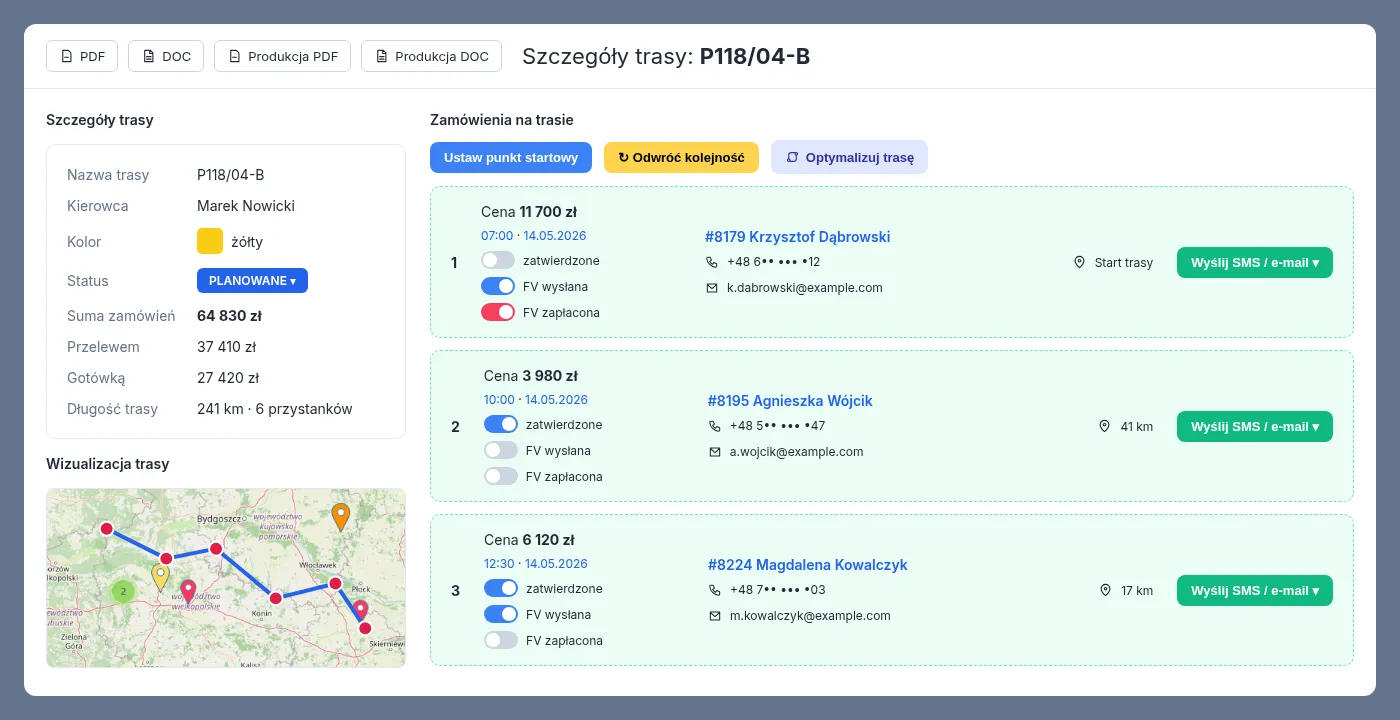Click the Suma zamówień value 64 830 zł
This screenshot has height=720, width=1400.
point(229,316)
